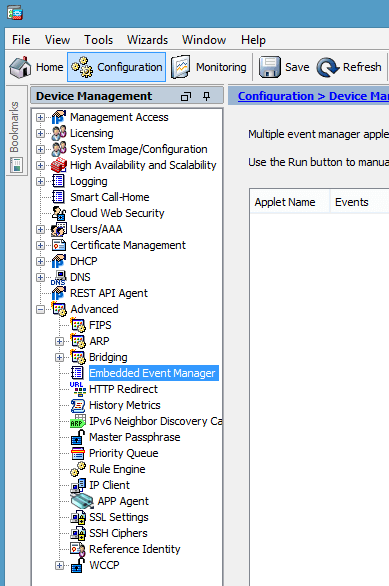Screen dimensions: 389x586
Task: Restore the Device Management panel window
Action: point(186,96)
